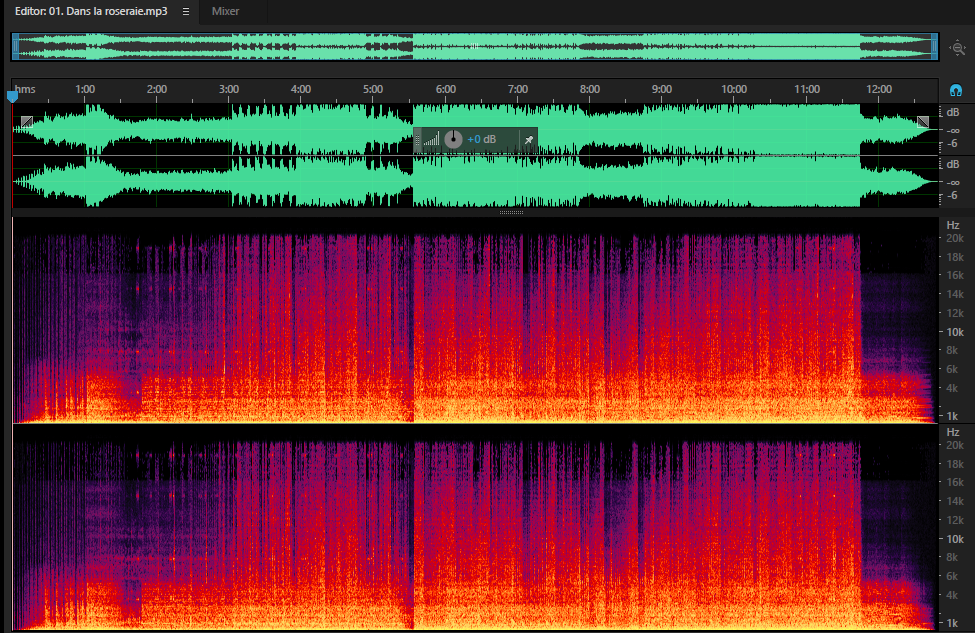Click the 3:00 mark on the time ruler
The height and width of the screenshot is (633, 975).
229,90
